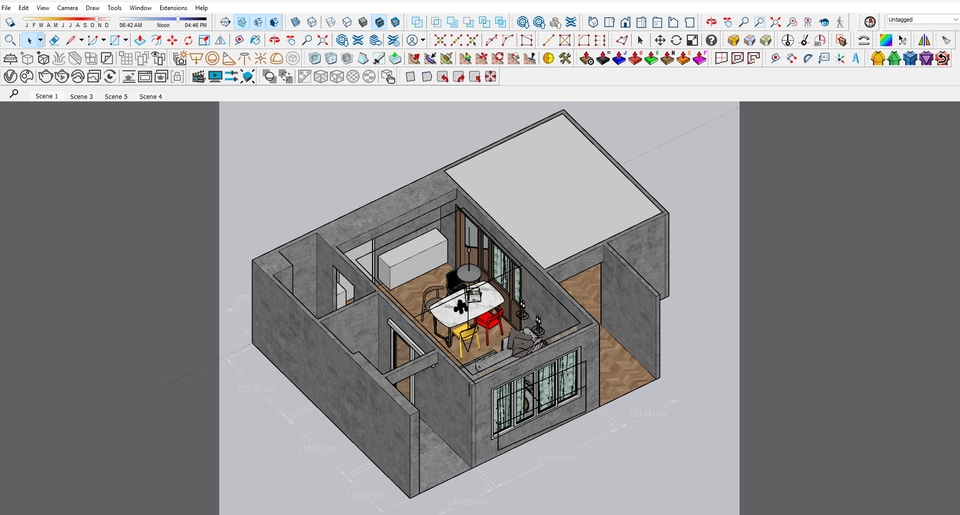Image resolution: width=960 pixels, height=515 pixels.
Task: Select the Move tool with red arrows
Action: pyautogui.click(x=172, y=40)
